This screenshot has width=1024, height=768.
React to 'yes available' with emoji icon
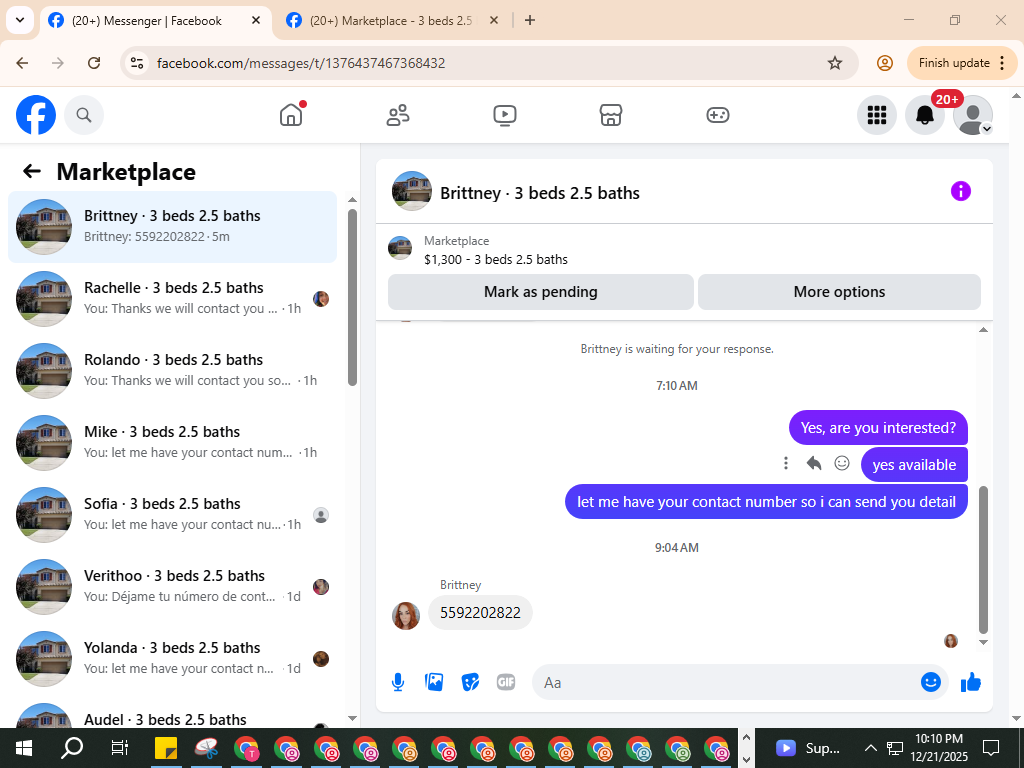coord(842,463)
